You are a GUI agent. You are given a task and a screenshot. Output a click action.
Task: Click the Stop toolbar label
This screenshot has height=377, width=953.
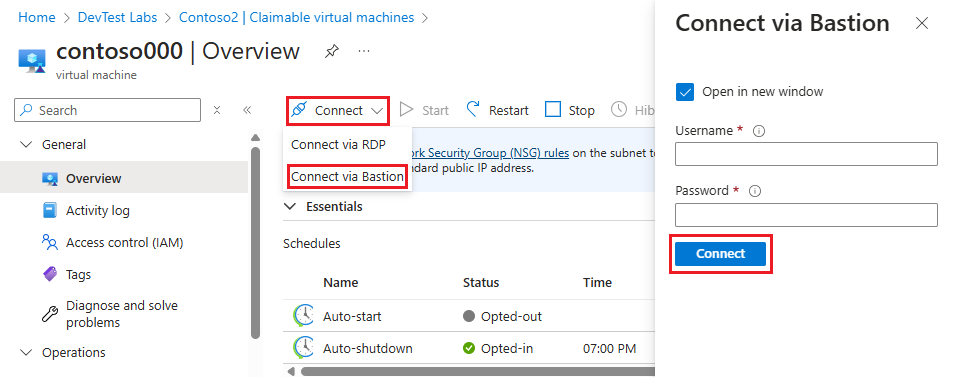[x=582, y=111]
